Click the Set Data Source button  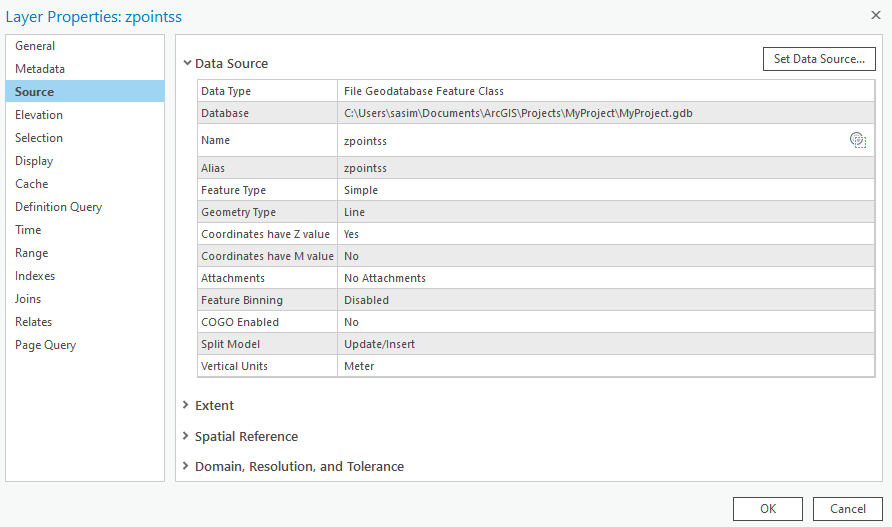pos(819,59)
